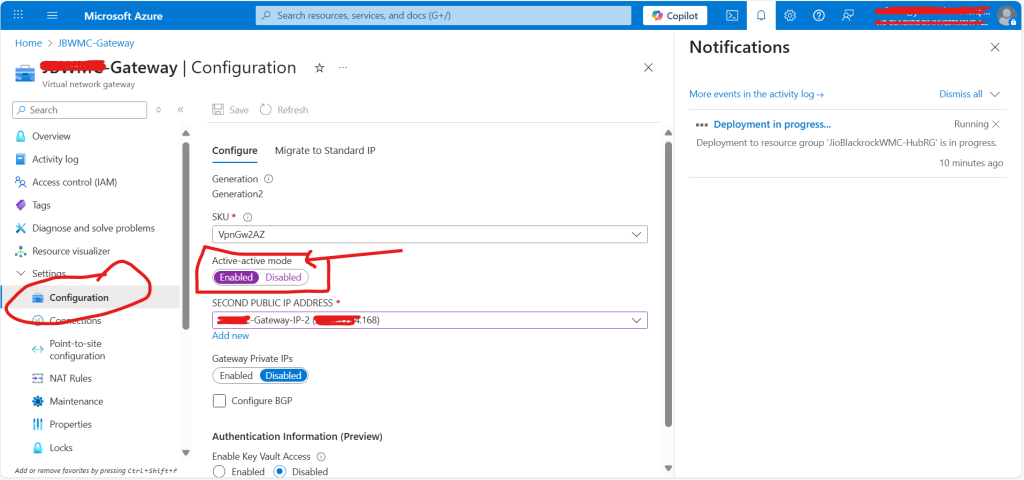Open the Feedback icon in top bar
The height and width of the screenshot is (480, 1024).
[x=848, y=15]
